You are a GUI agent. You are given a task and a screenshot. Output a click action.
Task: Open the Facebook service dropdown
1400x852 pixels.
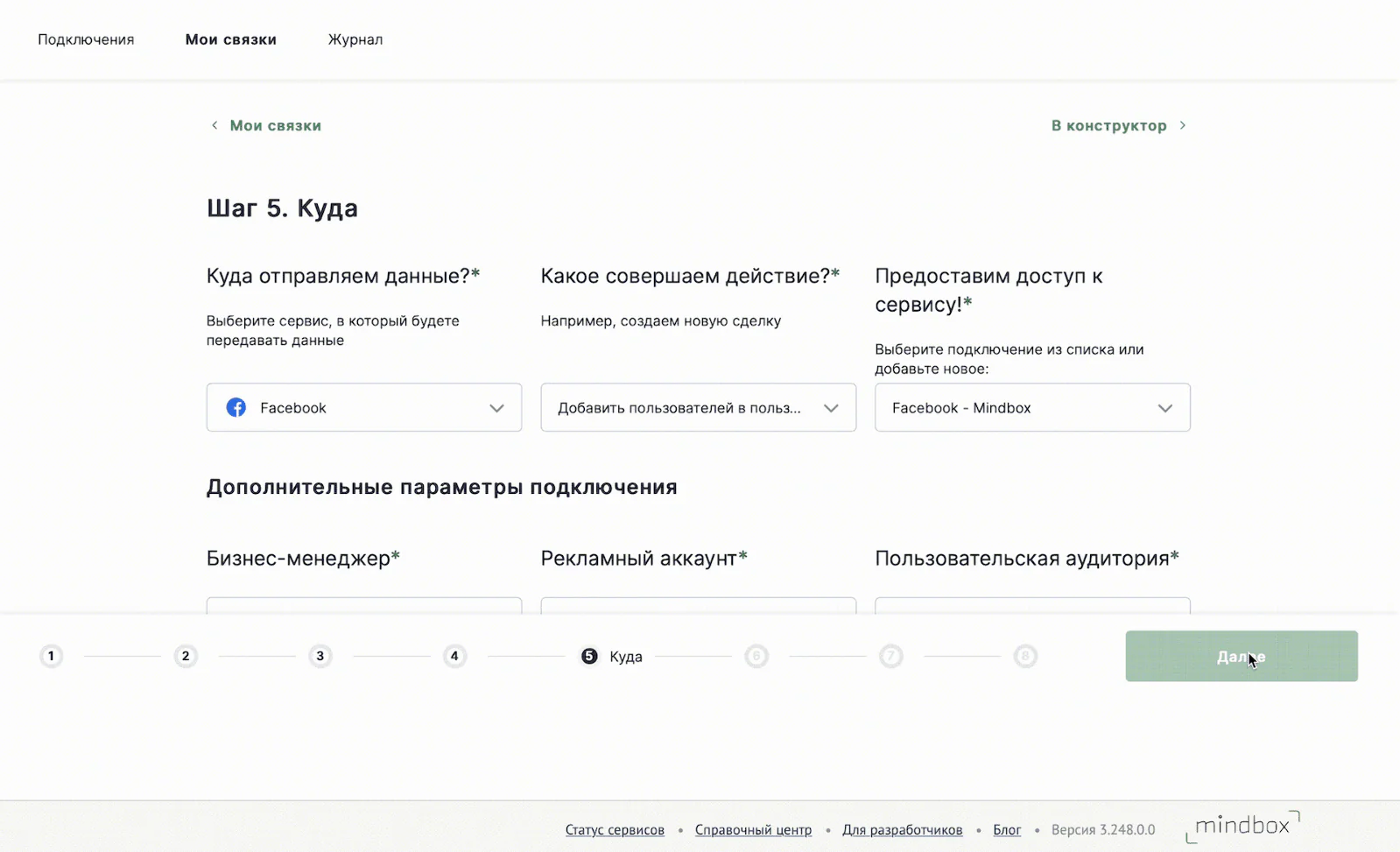pyautogui.click(x=364, y=407)
